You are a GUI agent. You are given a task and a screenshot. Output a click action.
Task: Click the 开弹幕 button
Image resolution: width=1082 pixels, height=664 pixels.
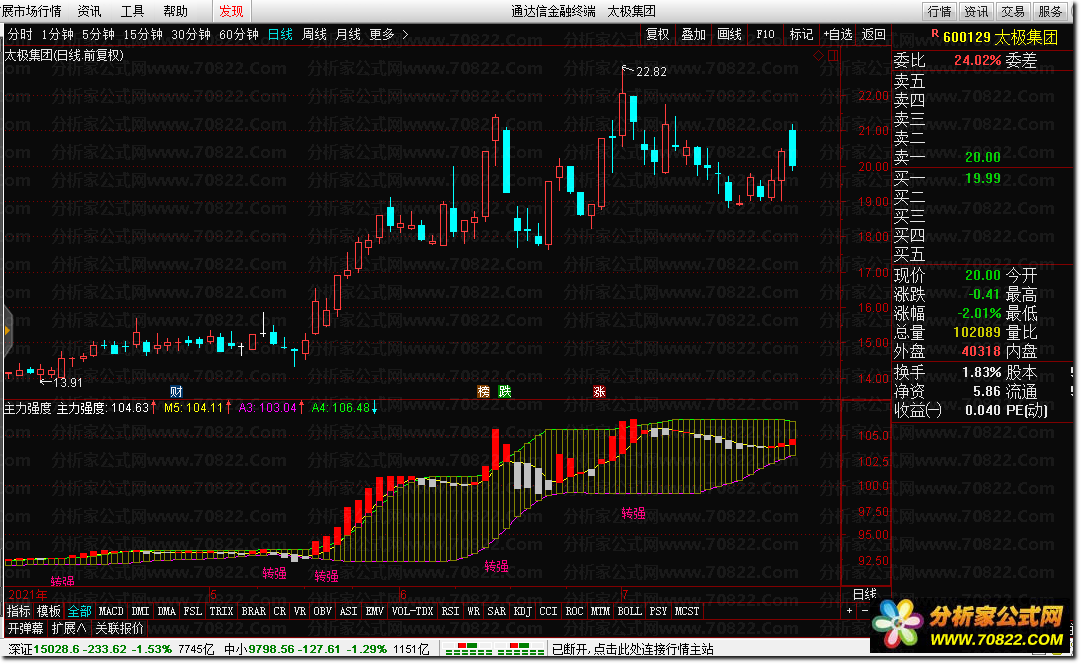pos(25,628)
